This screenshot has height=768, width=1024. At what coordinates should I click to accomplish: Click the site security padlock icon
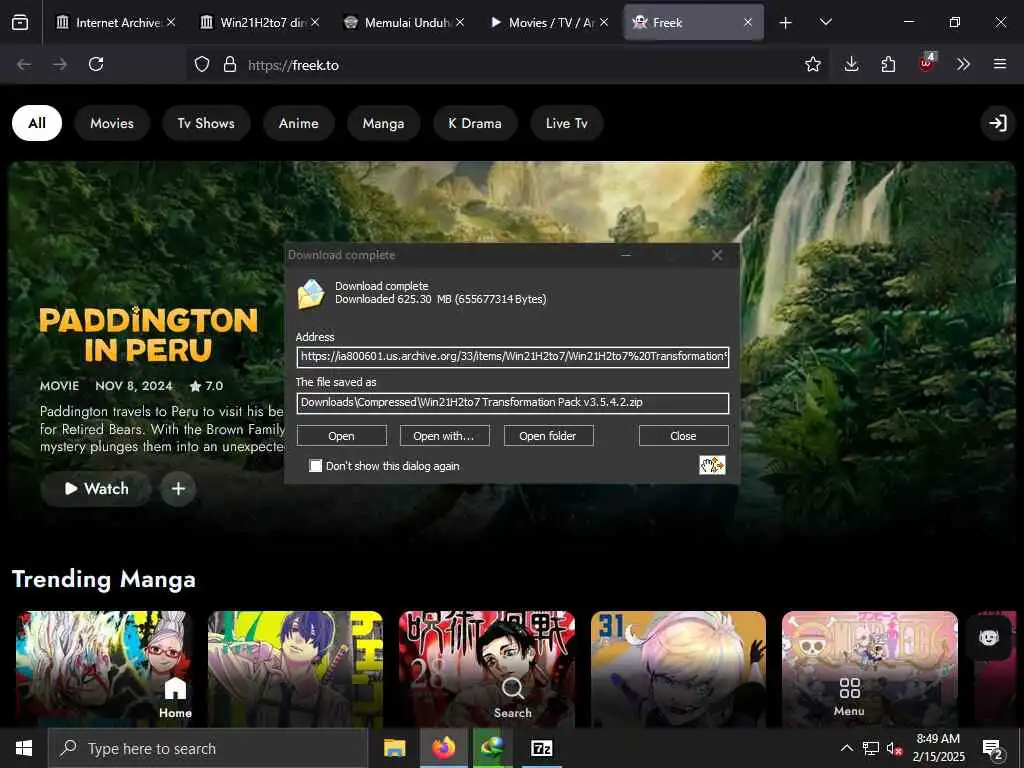(x=229, y=64)
